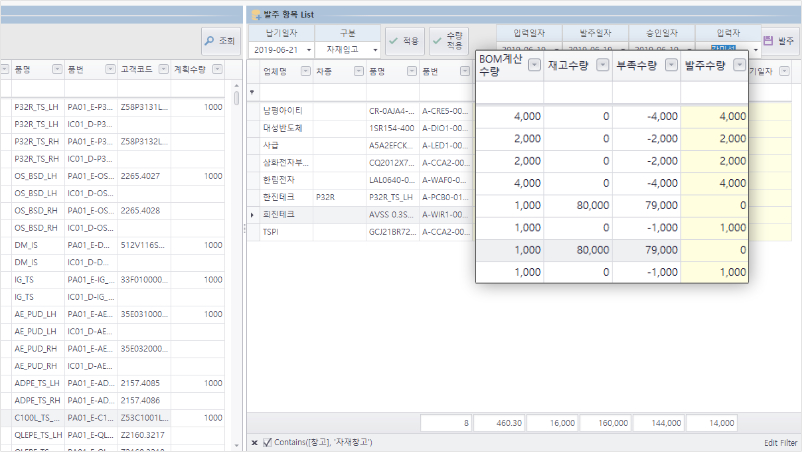Click summary total 460.30

click(x=499, y=423)
